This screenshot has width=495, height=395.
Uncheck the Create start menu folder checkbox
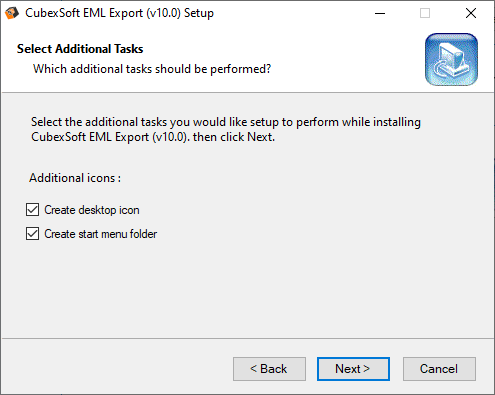(32, 234)
